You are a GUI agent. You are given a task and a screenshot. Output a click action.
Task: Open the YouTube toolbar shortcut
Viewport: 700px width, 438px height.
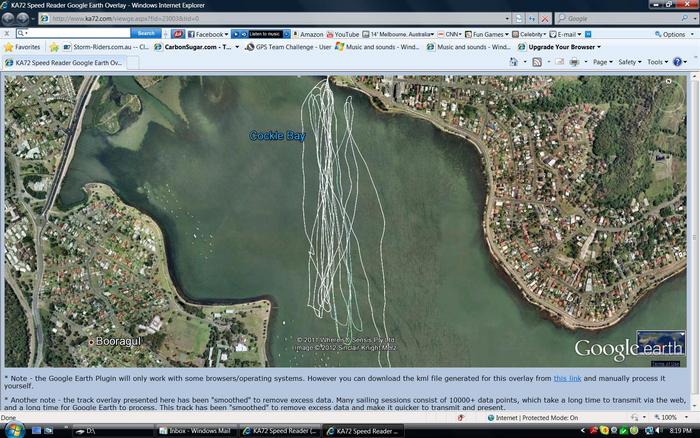click(342, 34)
